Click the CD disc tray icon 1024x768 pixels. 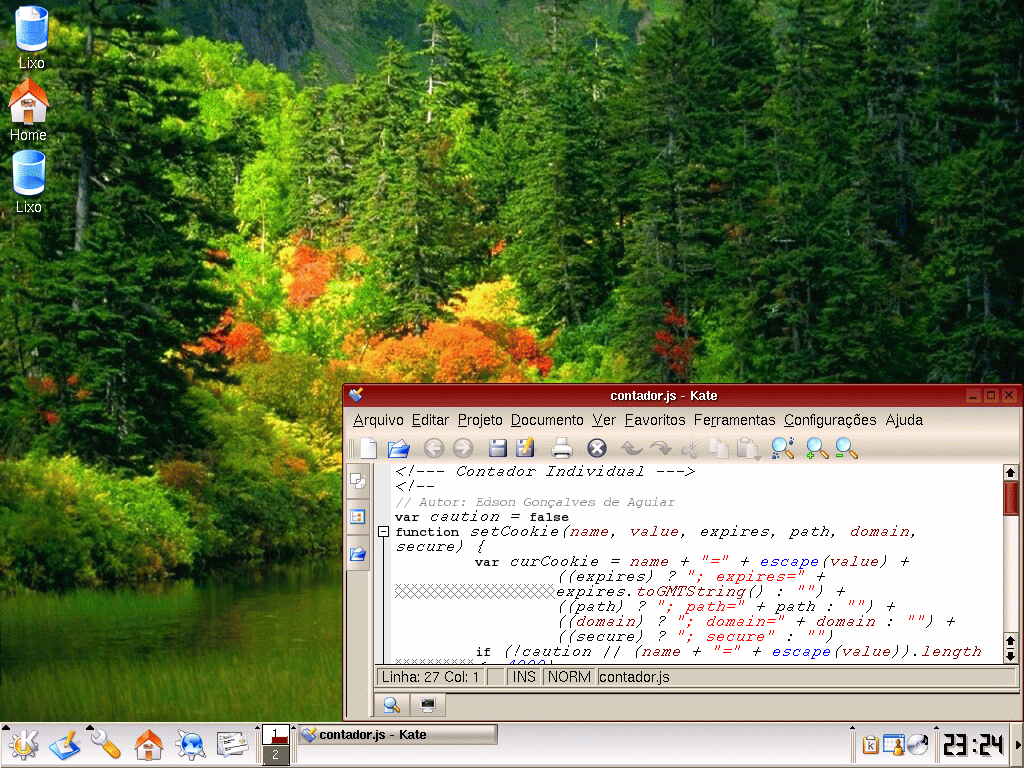point(918,744)
